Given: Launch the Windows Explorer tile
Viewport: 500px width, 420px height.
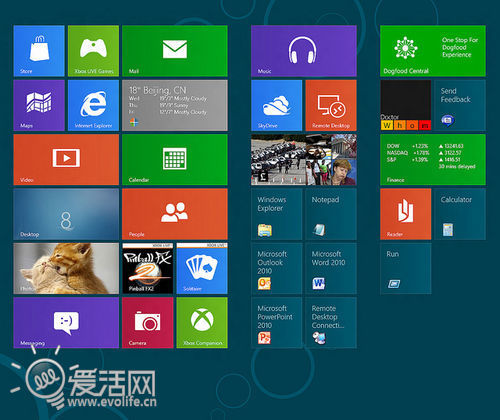Looking at the screenshot, I should pos(277,214).
